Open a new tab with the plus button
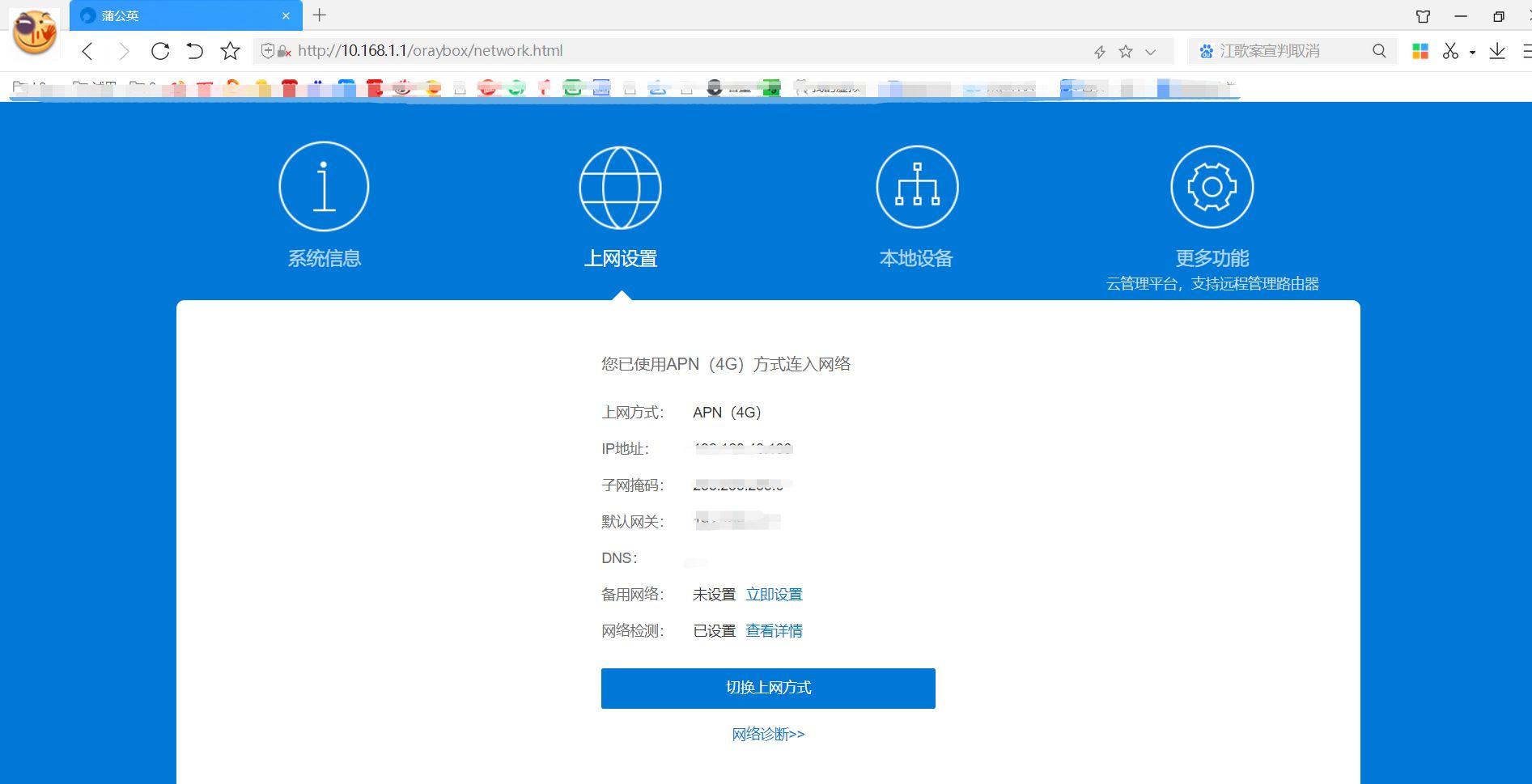1532x784 pixels. 320,15
